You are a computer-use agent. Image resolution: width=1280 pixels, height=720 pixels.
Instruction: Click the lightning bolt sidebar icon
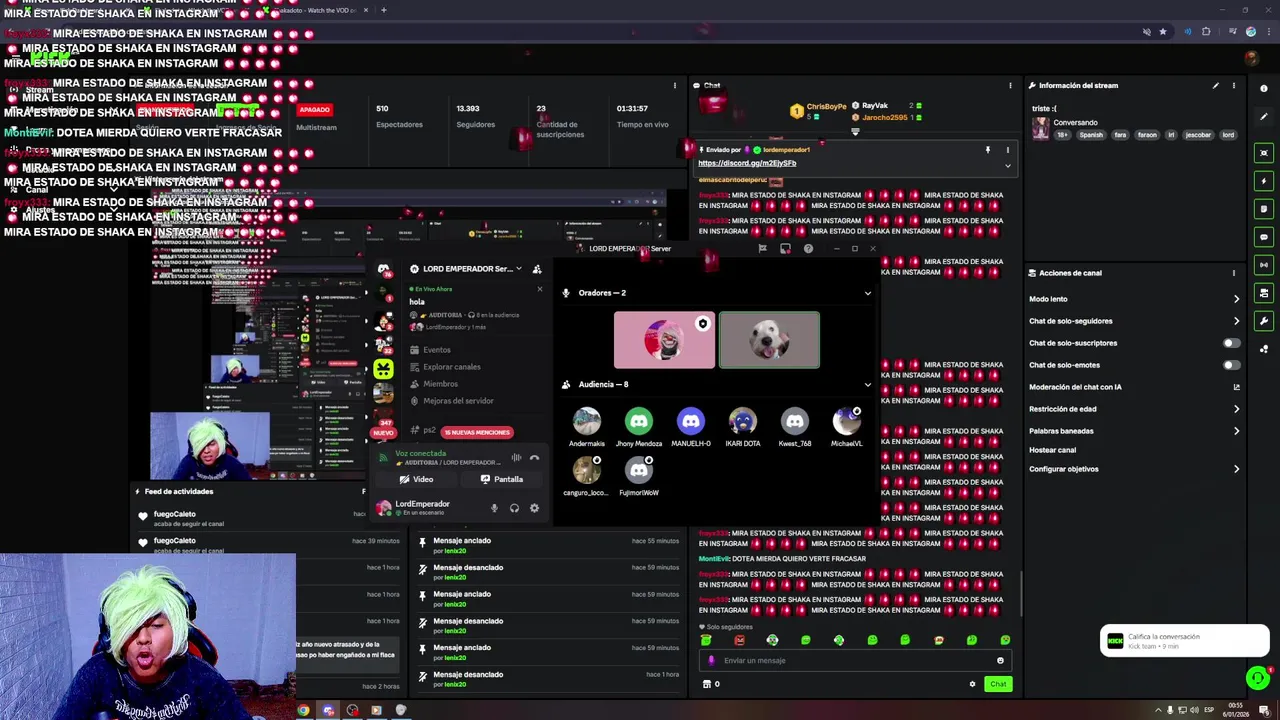(1264, 181)
